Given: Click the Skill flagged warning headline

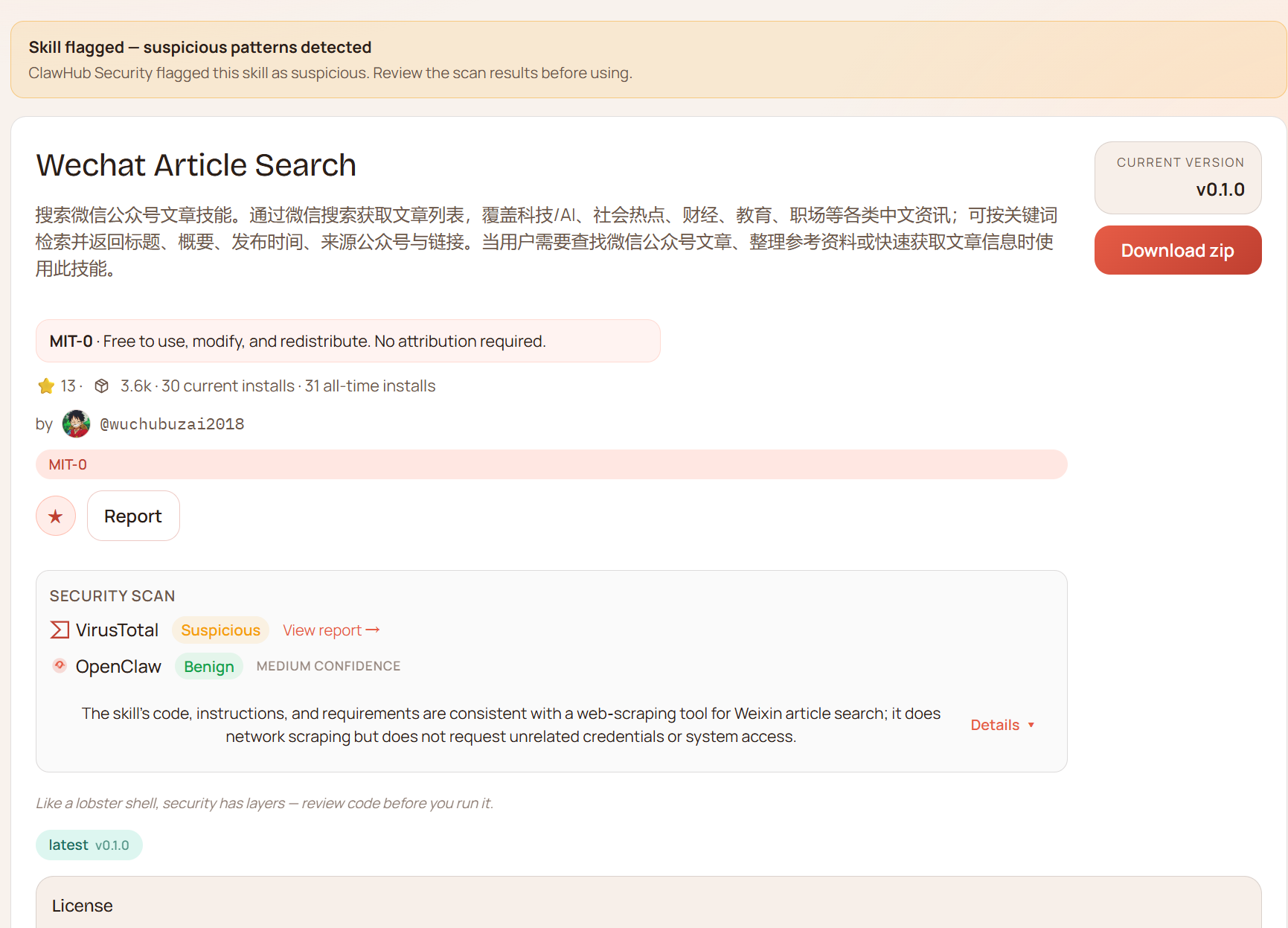Looking at the screenshot, I should (x=200, y=48).
